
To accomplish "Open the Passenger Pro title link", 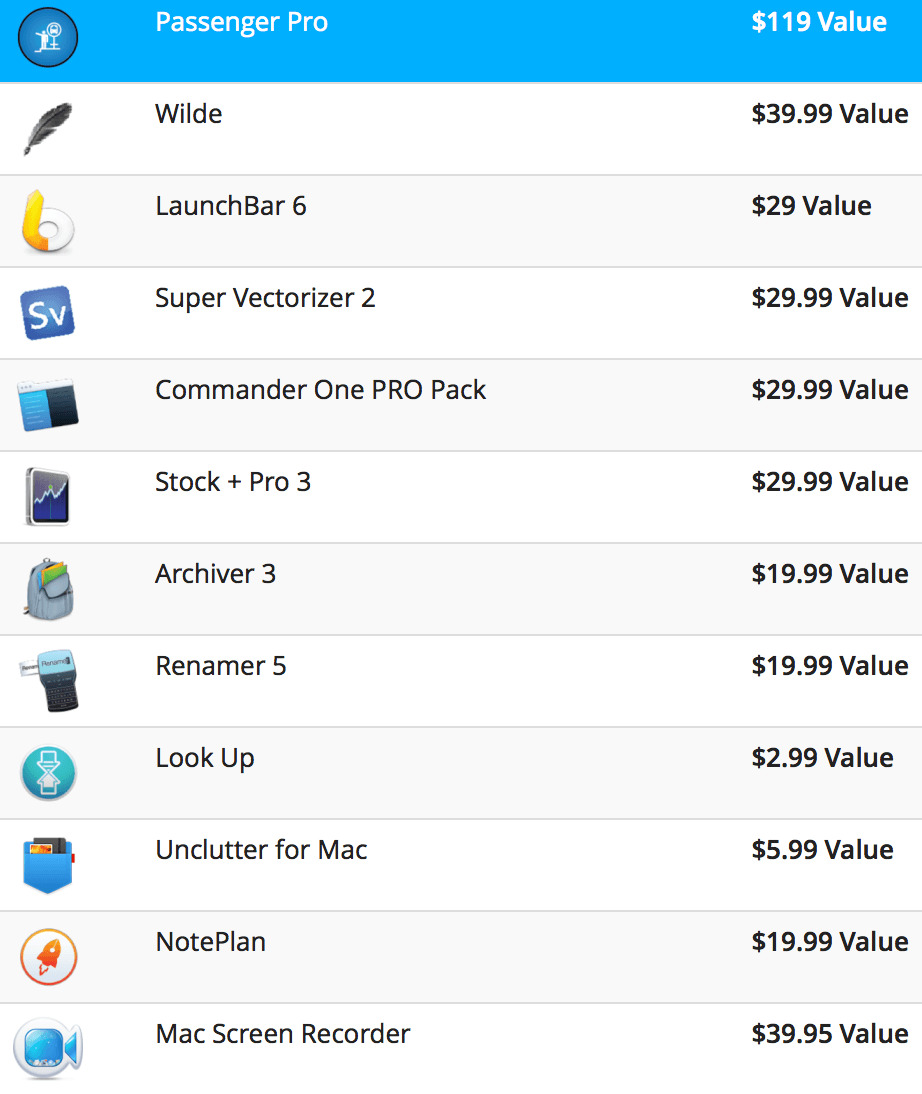I will 241,22.
